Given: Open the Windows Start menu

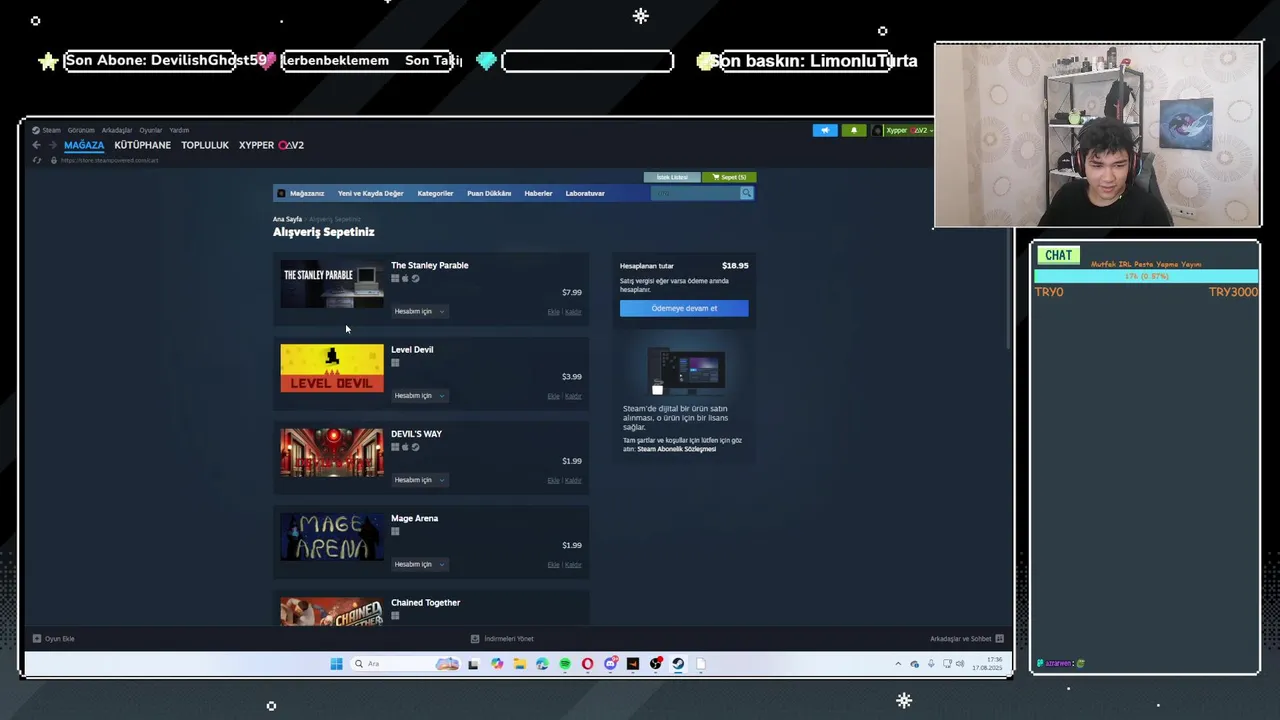Looking at the screenshot, I should point(336,663).
